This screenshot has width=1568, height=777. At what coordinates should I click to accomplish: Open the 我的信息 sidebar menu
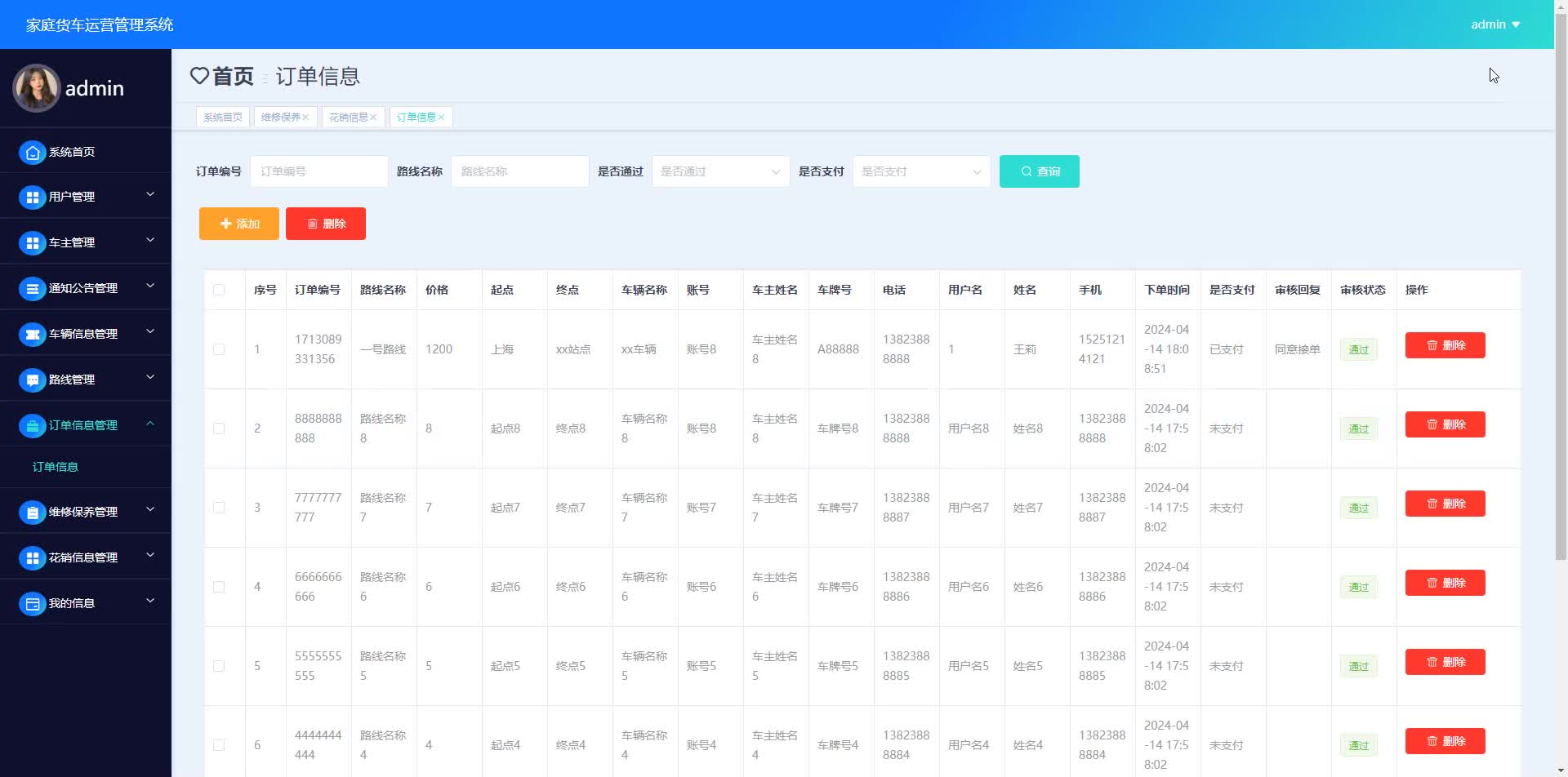(86, 603)
